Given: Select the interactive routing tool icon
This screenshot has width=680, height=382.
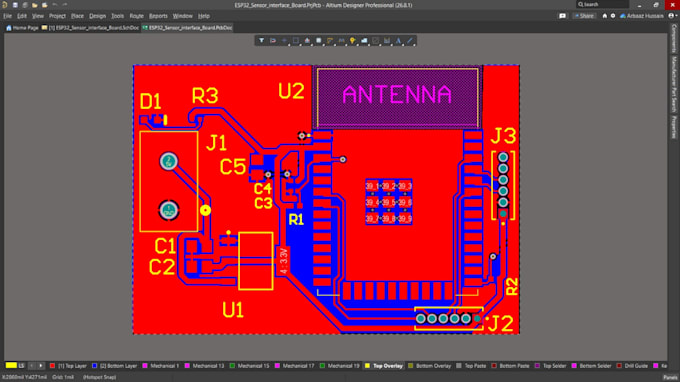Looking at the screenshot, I should [x=330, y=40].
